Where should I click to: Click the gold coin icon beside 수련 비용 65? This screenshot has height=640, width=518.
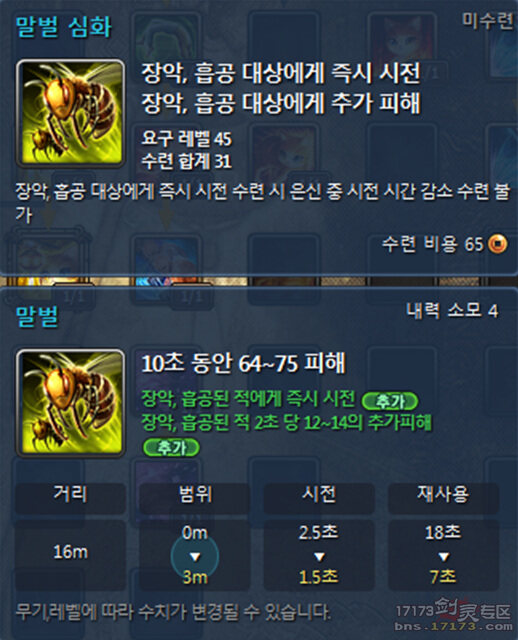[x=498, y=244]
